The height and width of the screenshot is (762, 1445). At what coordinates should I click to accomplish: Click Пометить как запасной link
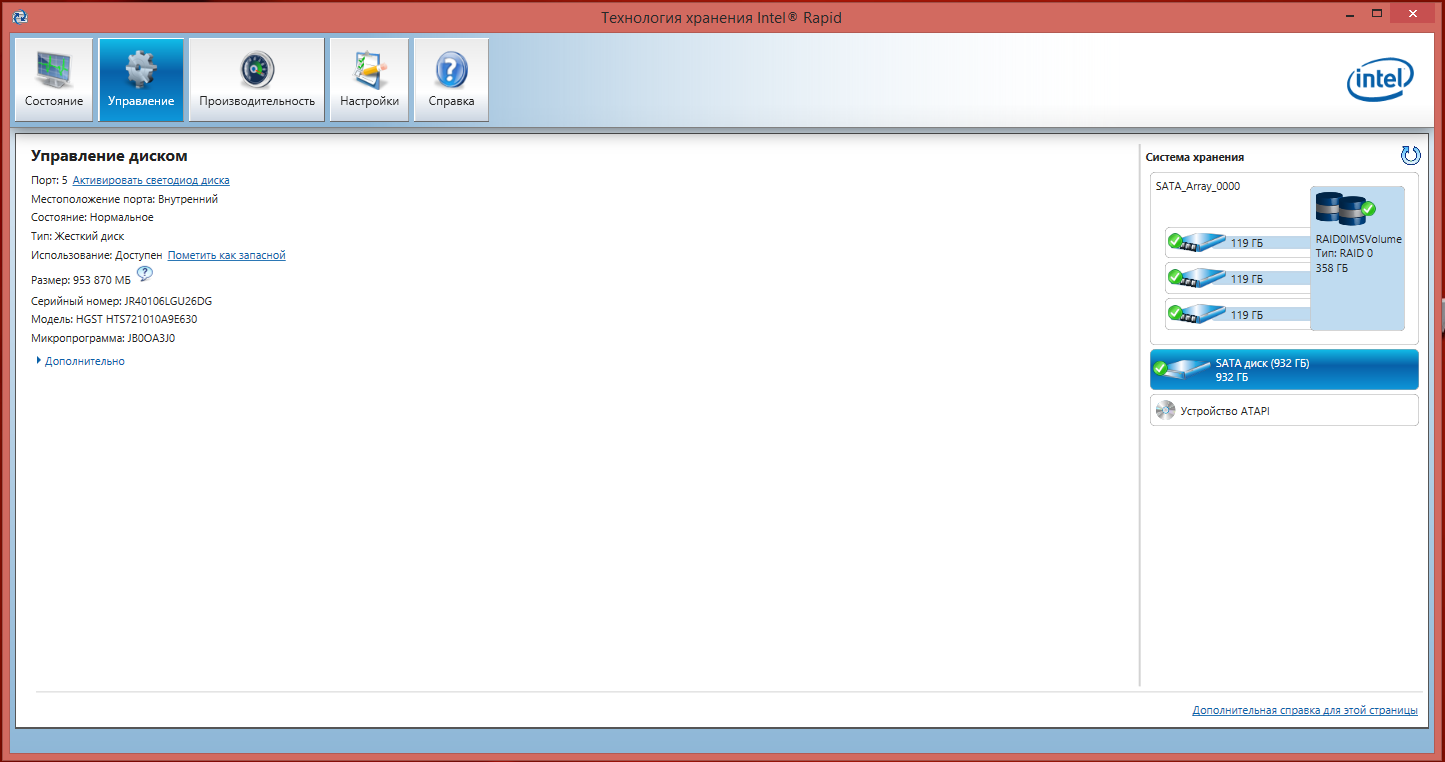pos(226,256)
